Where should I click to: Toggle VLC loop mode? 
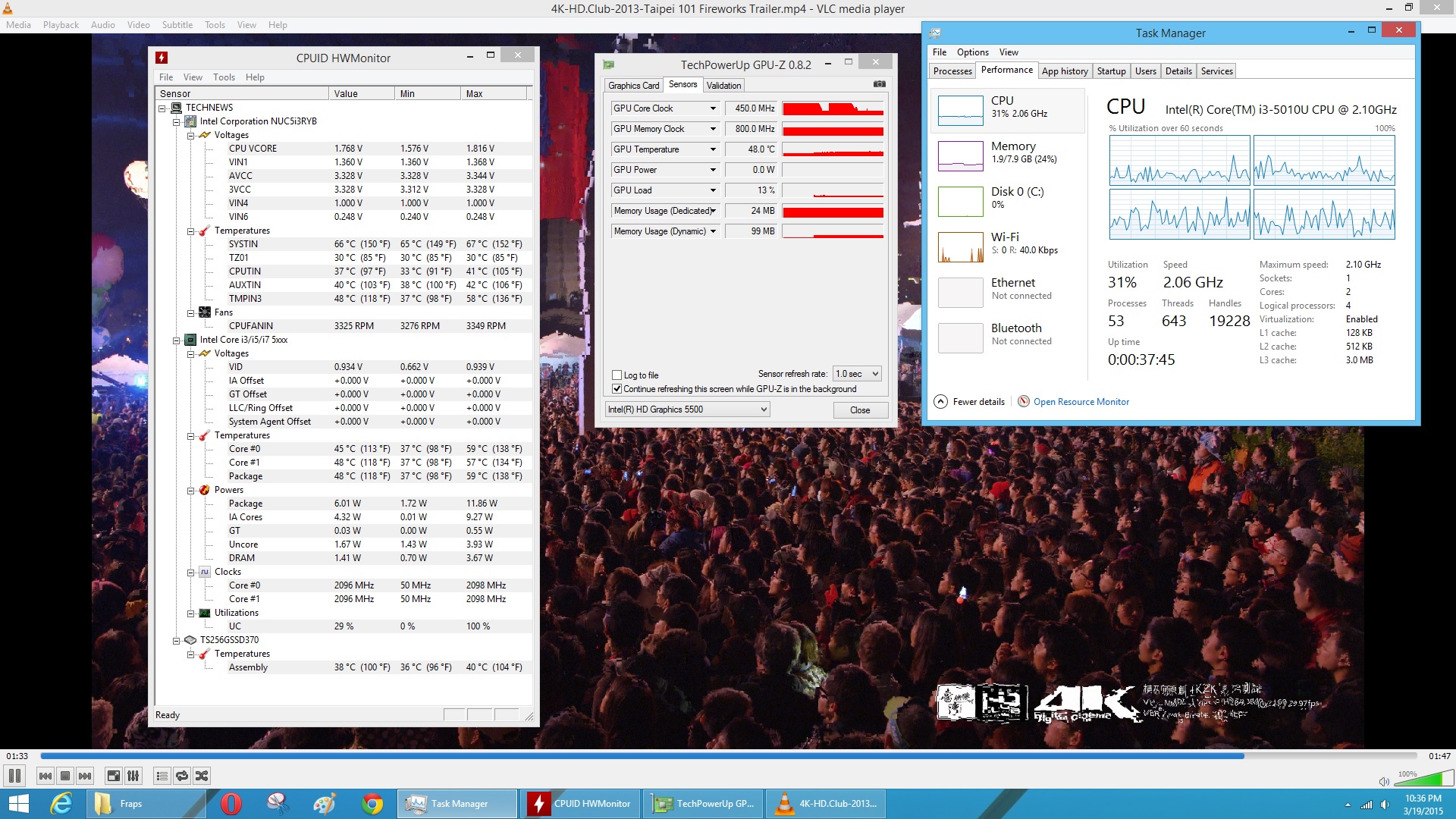(182, 776)
